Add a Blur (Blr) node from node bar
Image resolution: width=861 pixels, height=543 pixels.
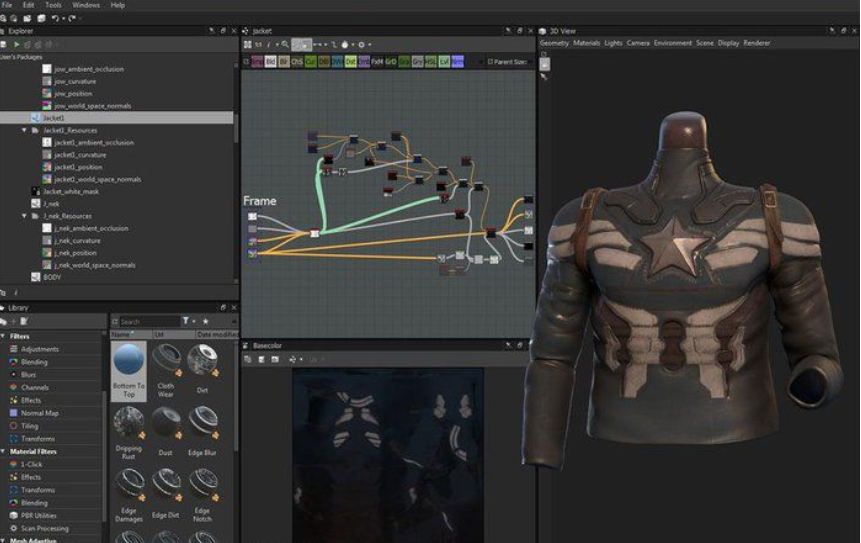point(284,61)
